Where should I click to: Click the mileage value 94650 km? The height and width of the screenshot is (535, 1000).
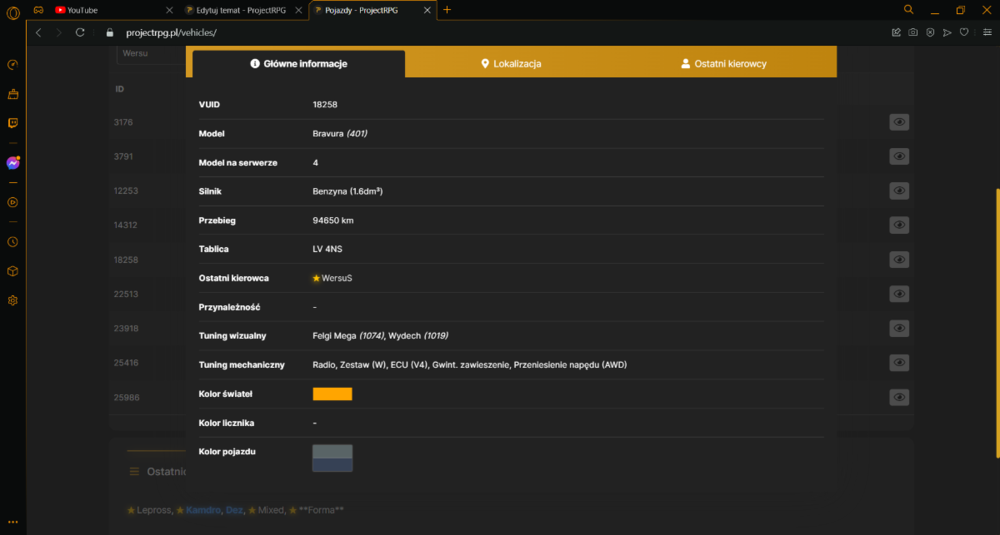click(333, 221)
